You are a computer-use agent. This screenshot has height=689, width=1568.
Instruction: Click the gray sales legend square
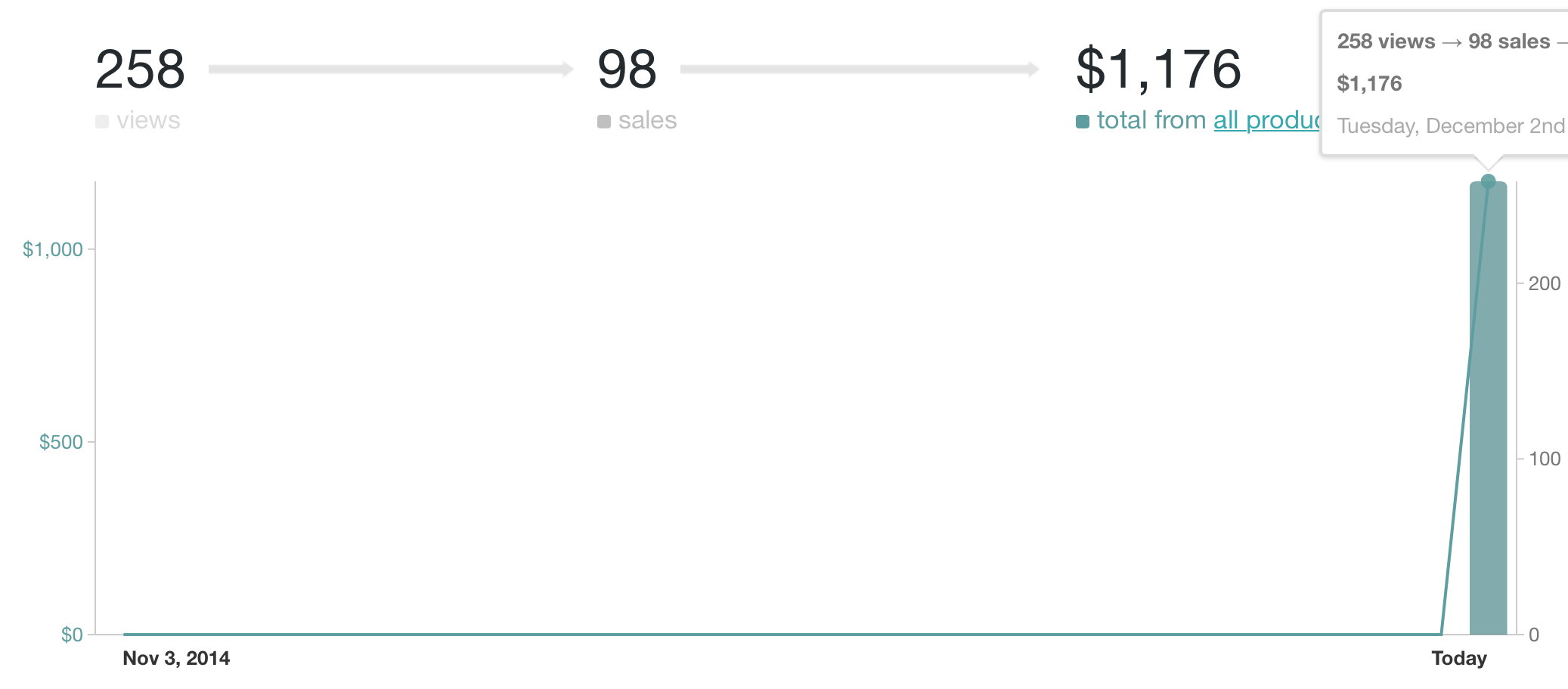[x=603, y=122]
